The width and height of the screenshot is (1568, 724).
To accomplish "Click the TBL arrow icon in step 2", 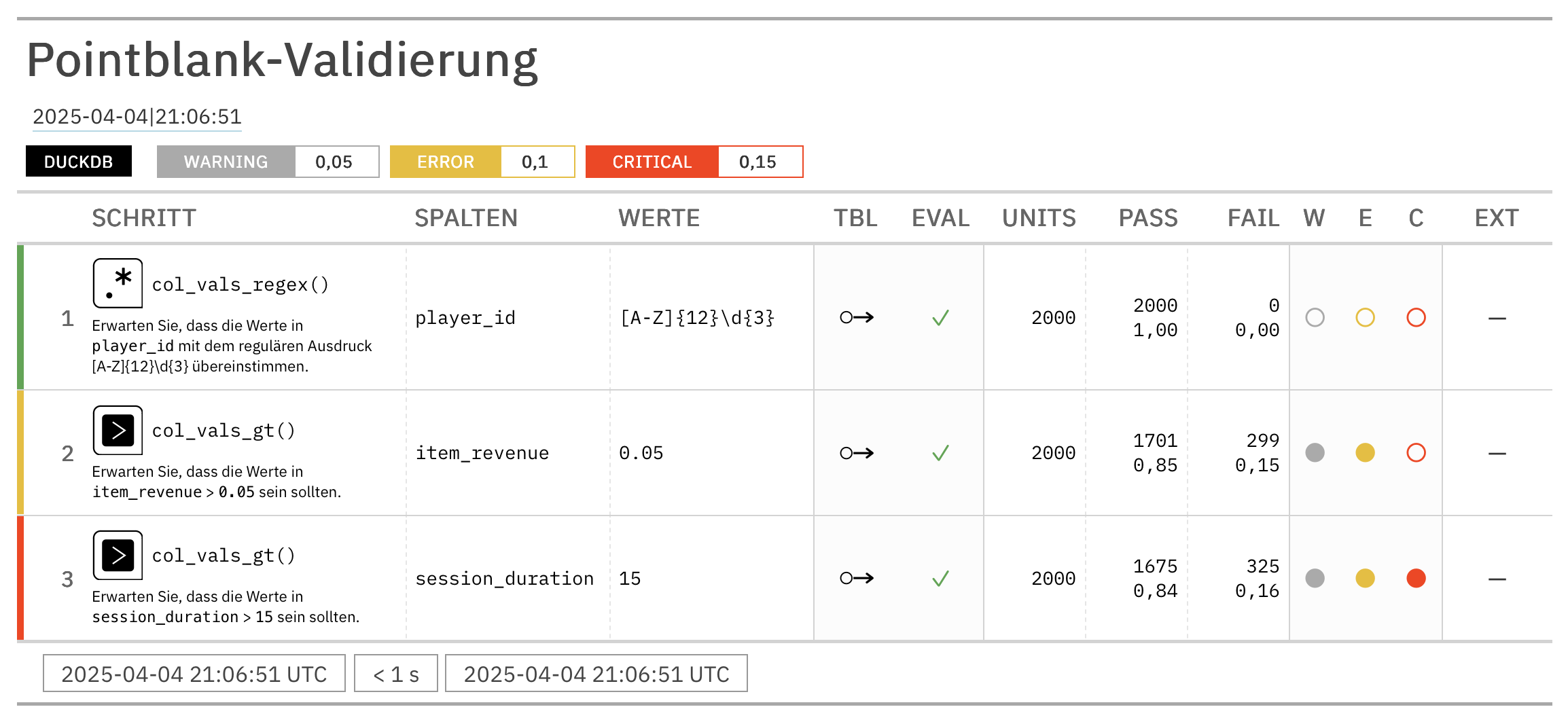I will tap(857, 453).
